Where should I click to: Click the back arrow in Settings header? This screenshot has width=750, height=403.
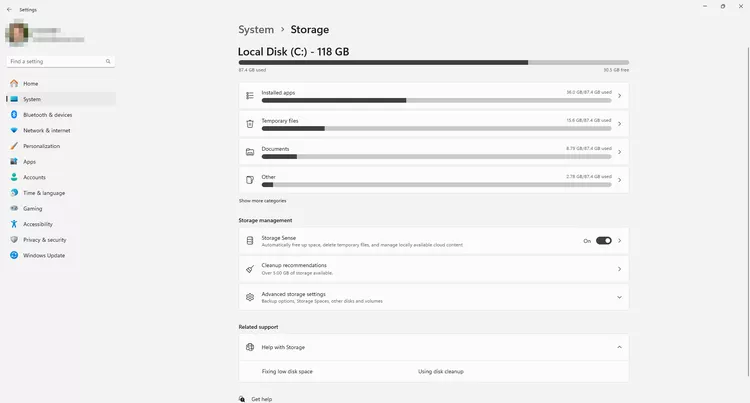point(9,6)
